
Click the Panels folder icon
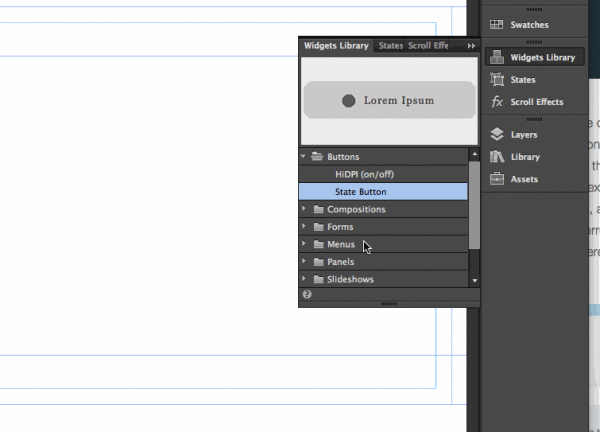[318, 262]
